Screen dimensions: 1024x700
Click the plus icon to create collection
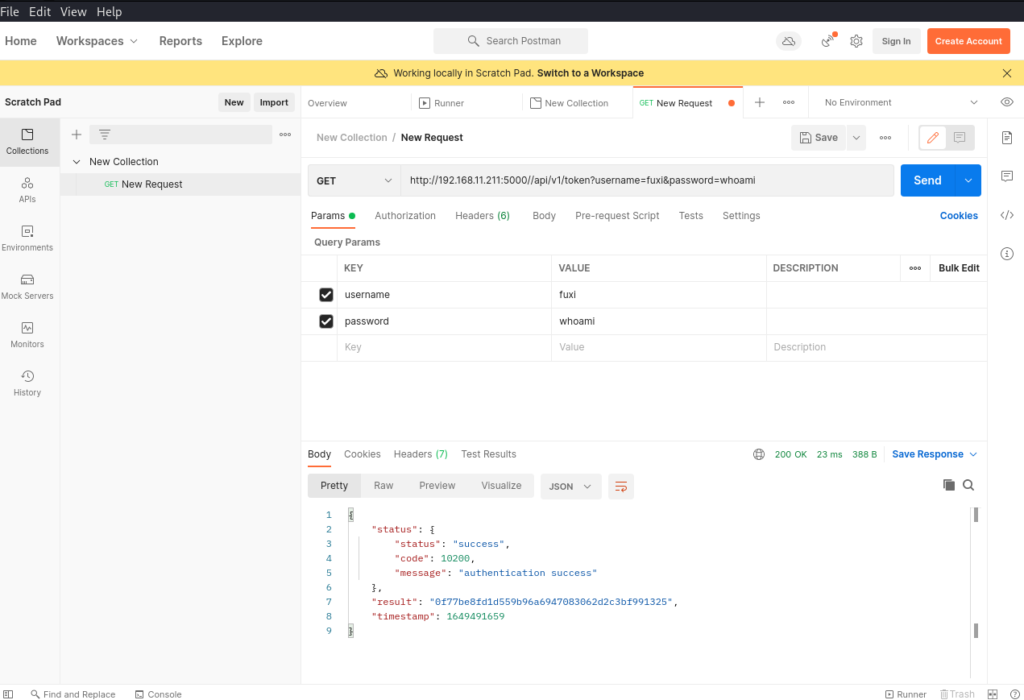point(76,135)
